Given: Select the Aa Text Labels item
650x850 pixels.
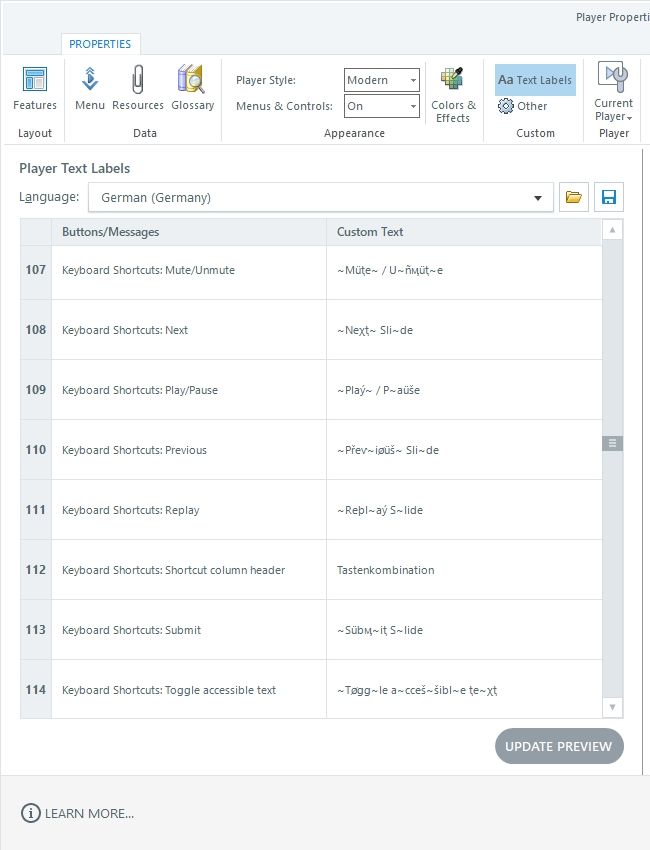Looking at the screenshot, I should click(x=535, y=80).
